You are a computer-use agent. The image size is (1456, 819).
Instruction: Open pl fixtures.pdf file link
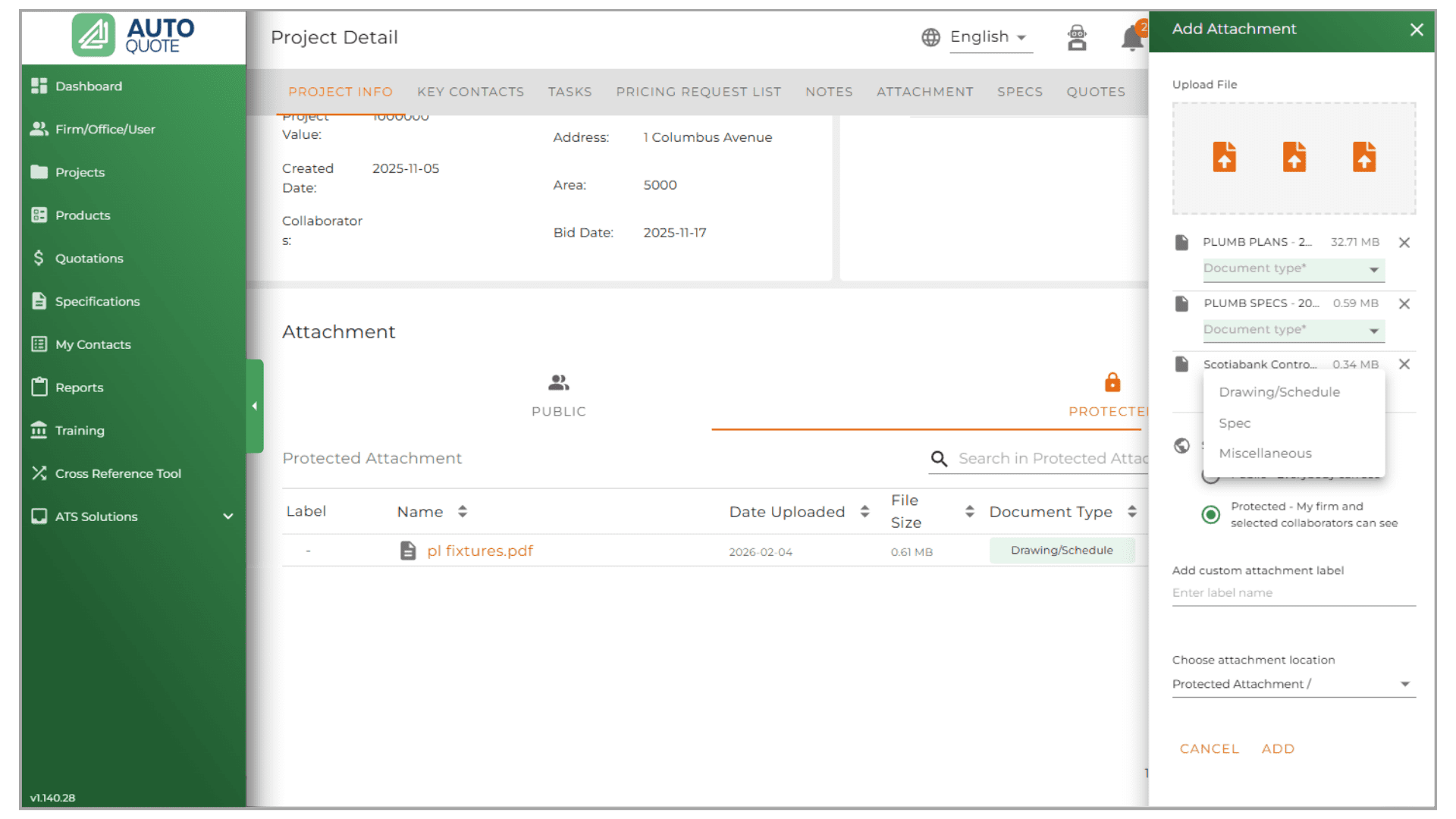tap(479, 551)
